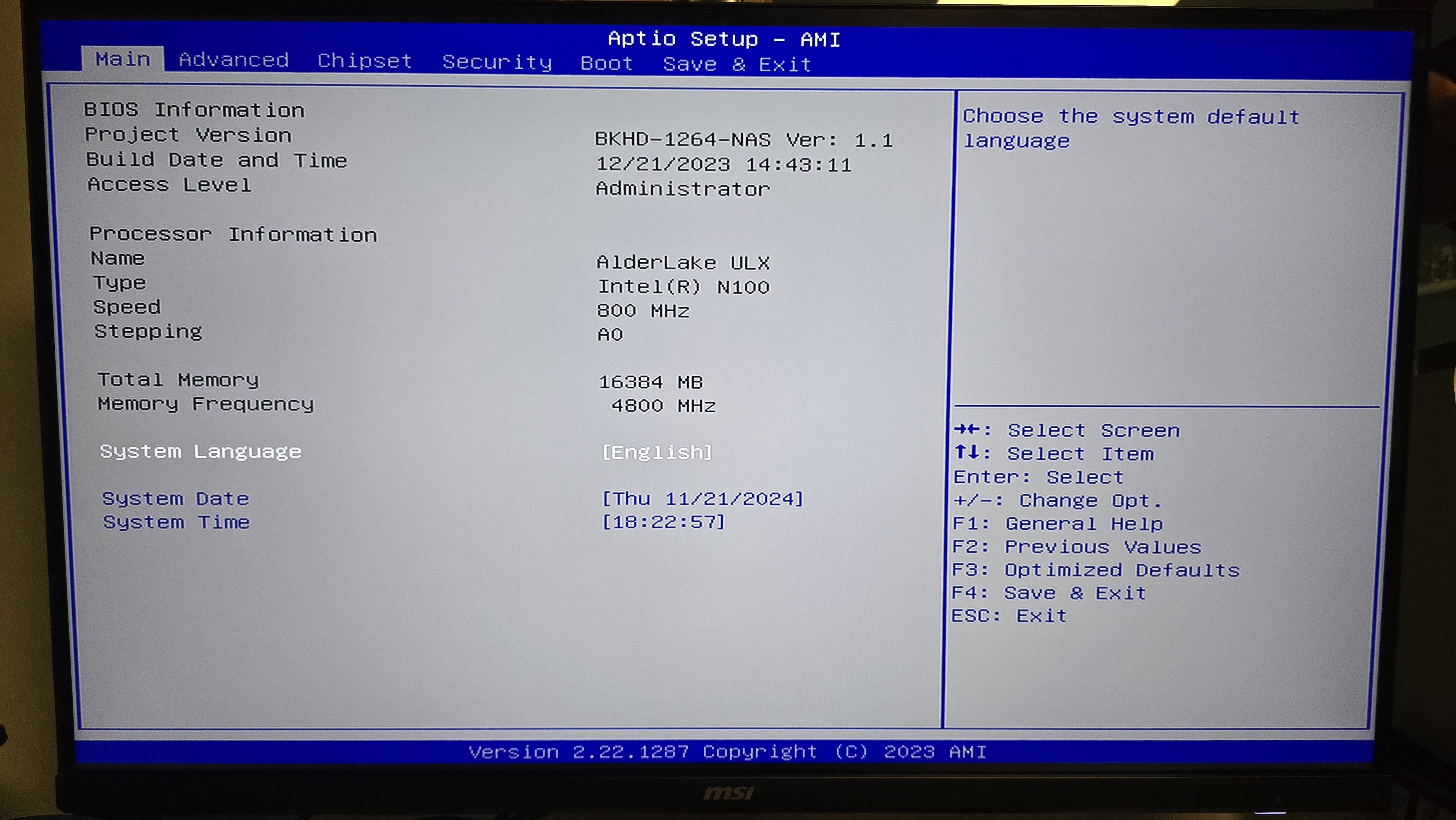Click the F4: Save & Exit hint
Image resolution: width=1456 pixels, height=820 pixels.
(1048, 593)
